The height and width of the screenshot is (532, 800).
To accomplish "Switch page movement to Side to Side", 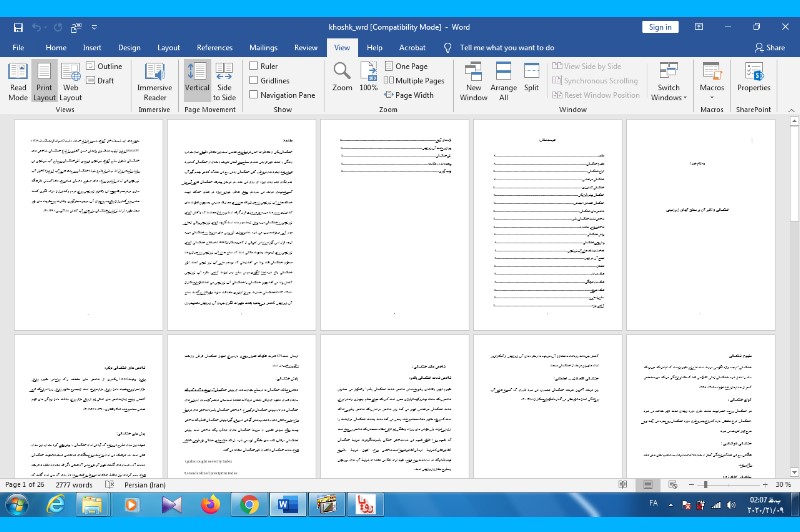I will (x=225, y=79).
